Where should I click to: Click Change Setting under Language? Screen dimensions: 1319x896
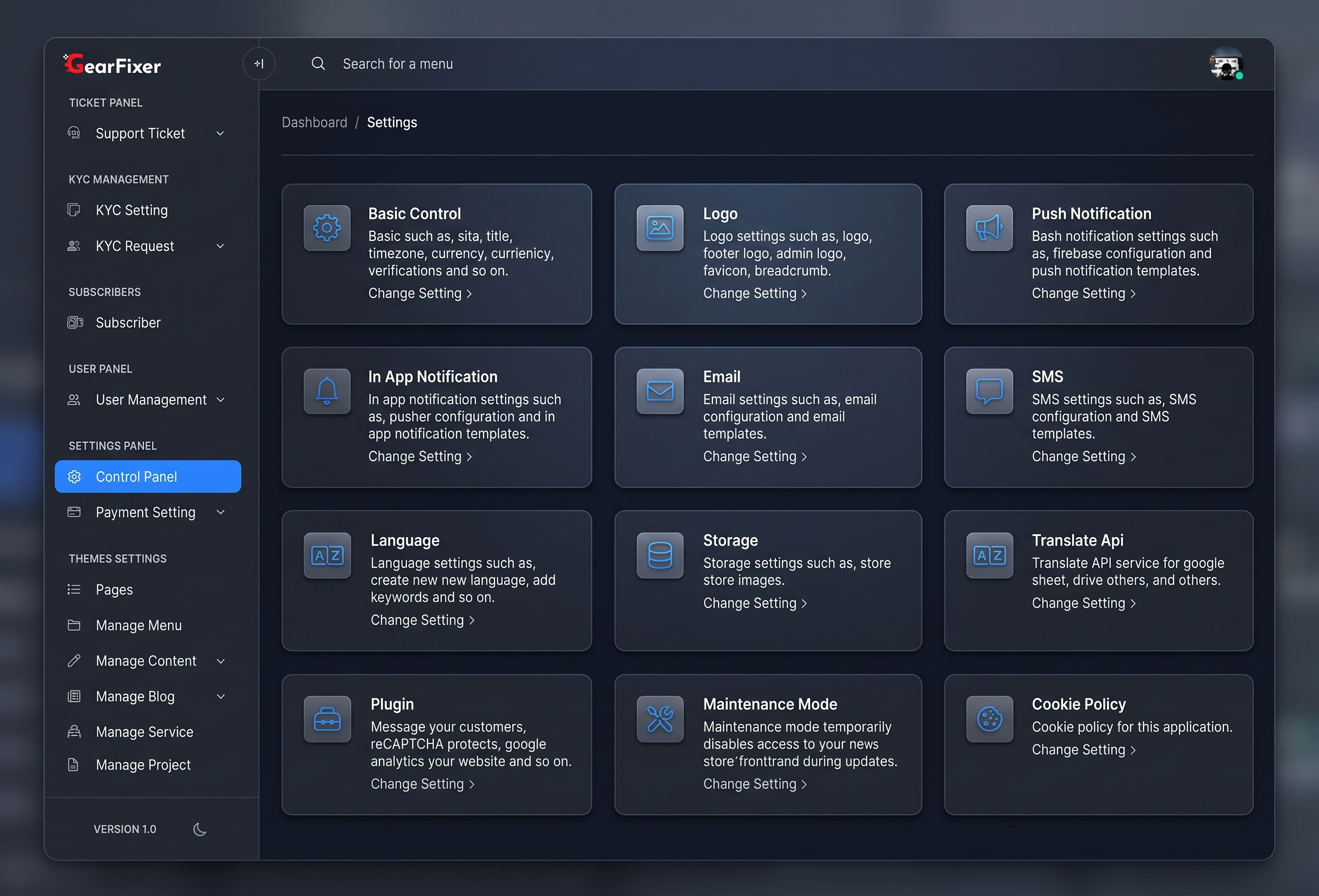click(x=422, y=620)
